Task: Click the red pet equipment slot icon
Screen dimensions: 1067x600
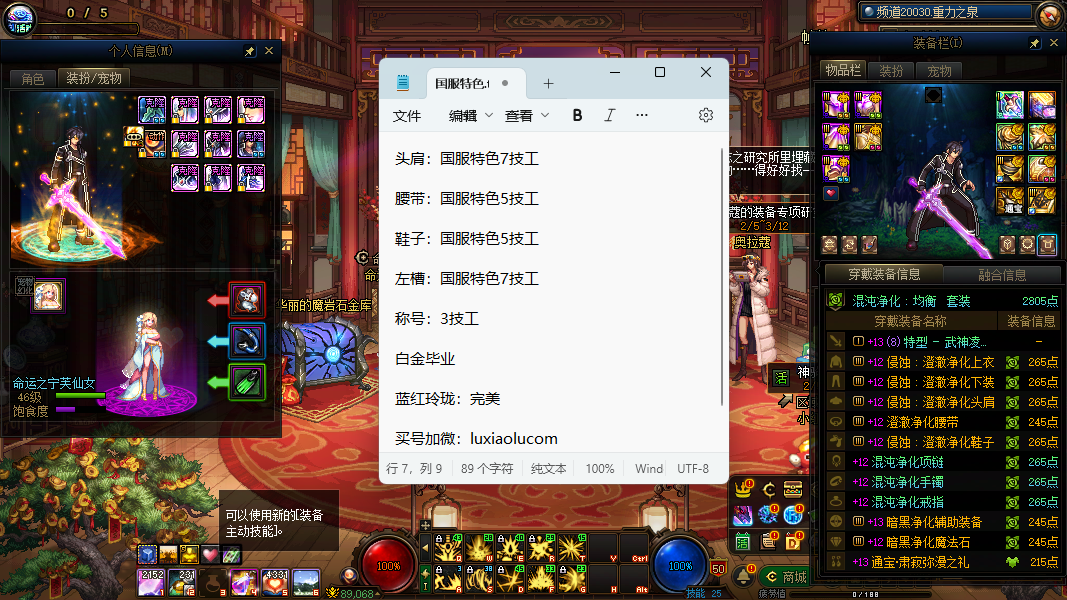Action: [247, 299]
